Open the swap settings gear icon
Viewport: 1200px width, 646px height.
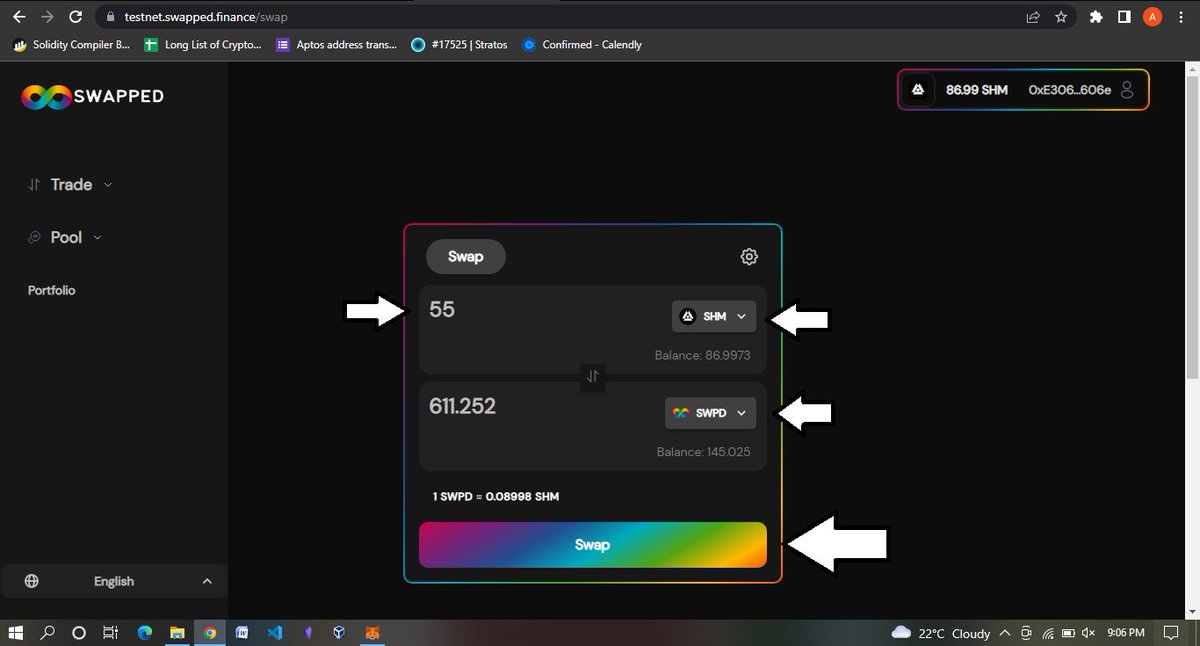[x=749, y=257]
